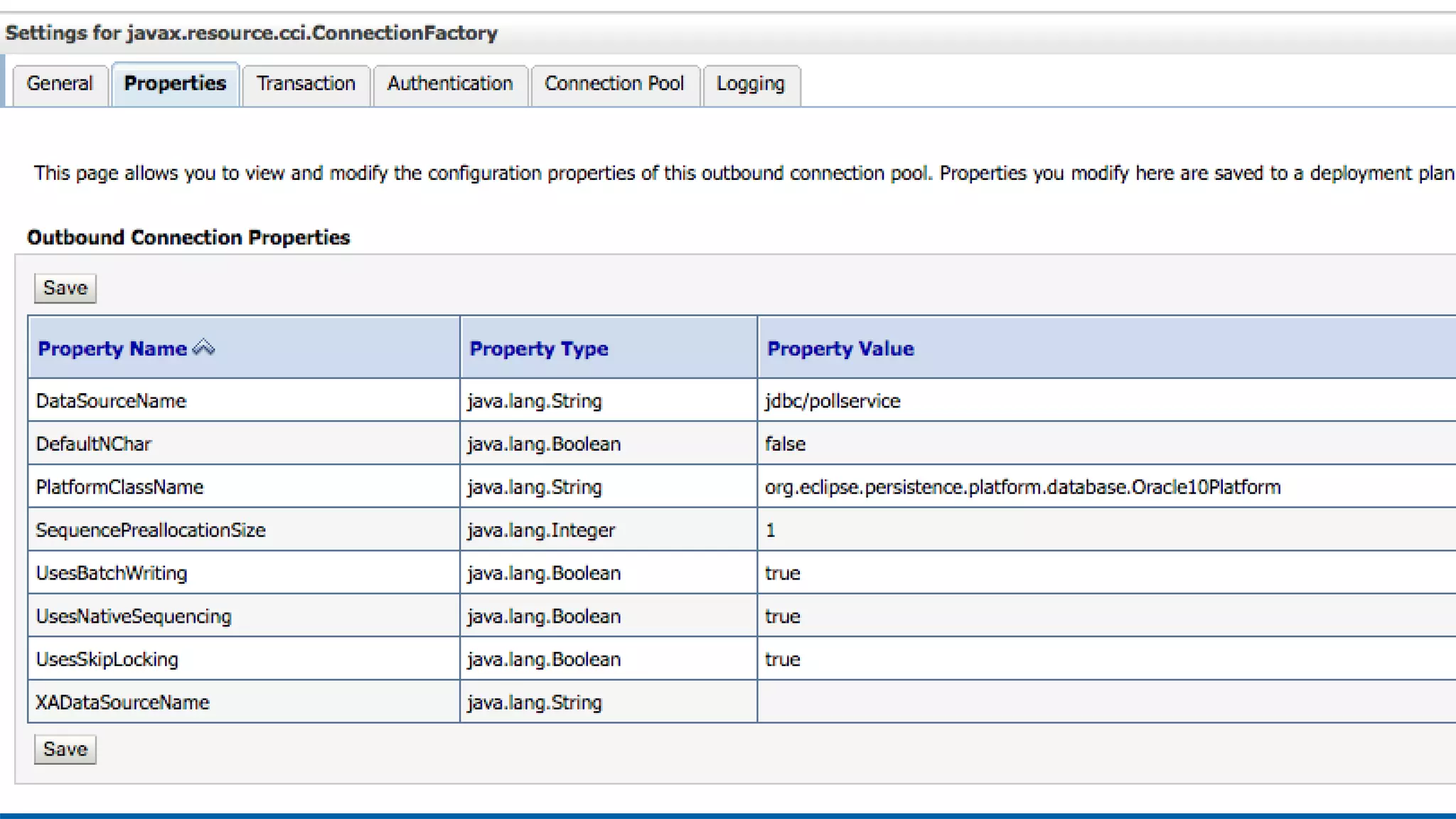
Task: Sort by Property Name column header
Action: (x=112, y=348)
